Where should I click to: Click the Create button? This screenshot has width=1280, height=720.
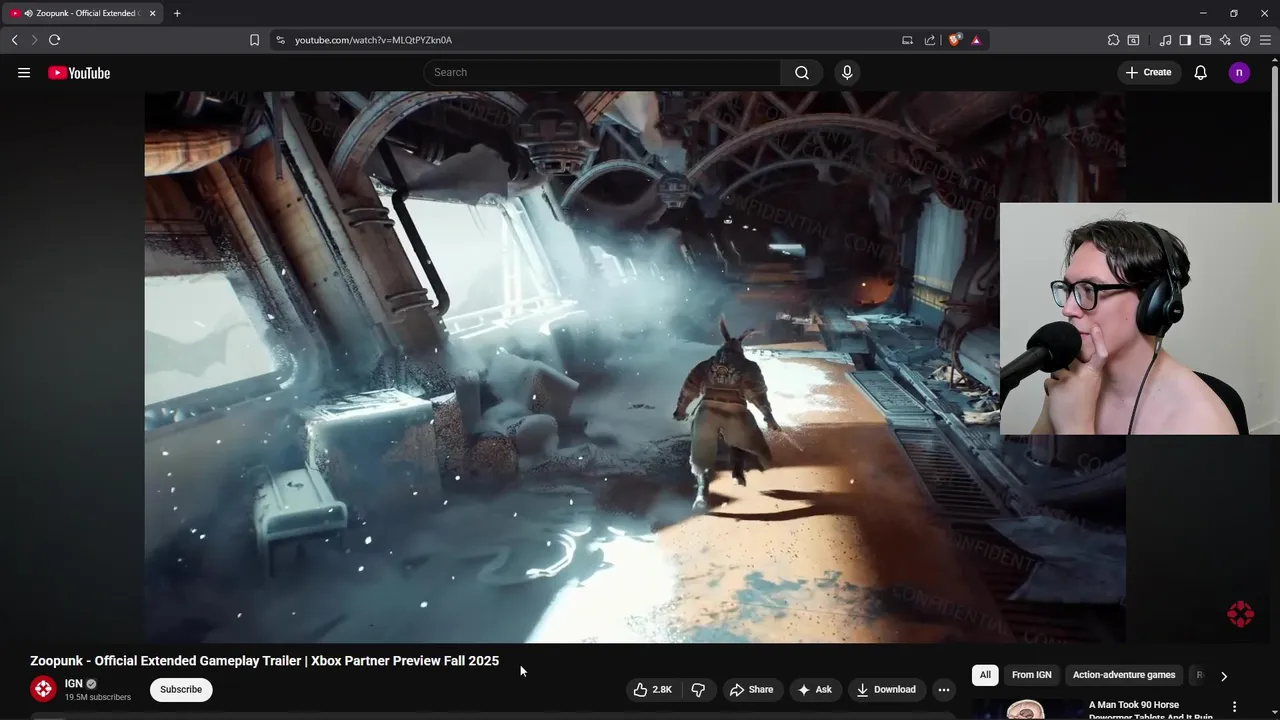1148,72
